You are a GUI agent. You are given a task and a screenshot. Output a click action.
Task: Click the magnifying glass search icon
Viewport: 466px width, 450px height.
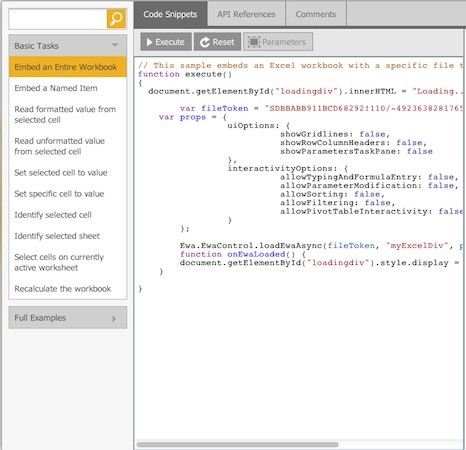click(116, 19)
